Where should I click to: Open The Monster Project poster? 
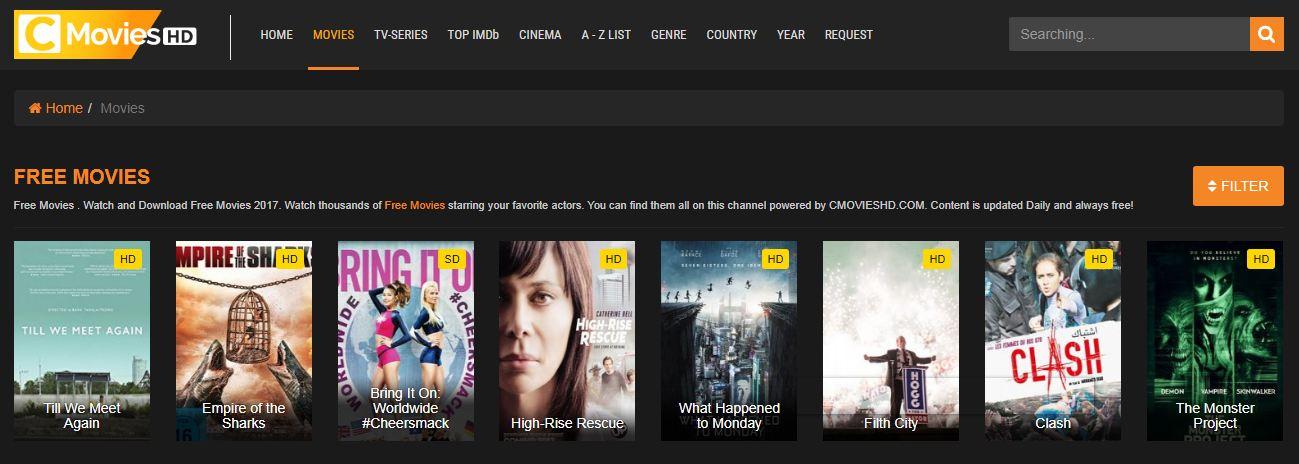(1215, 341)
